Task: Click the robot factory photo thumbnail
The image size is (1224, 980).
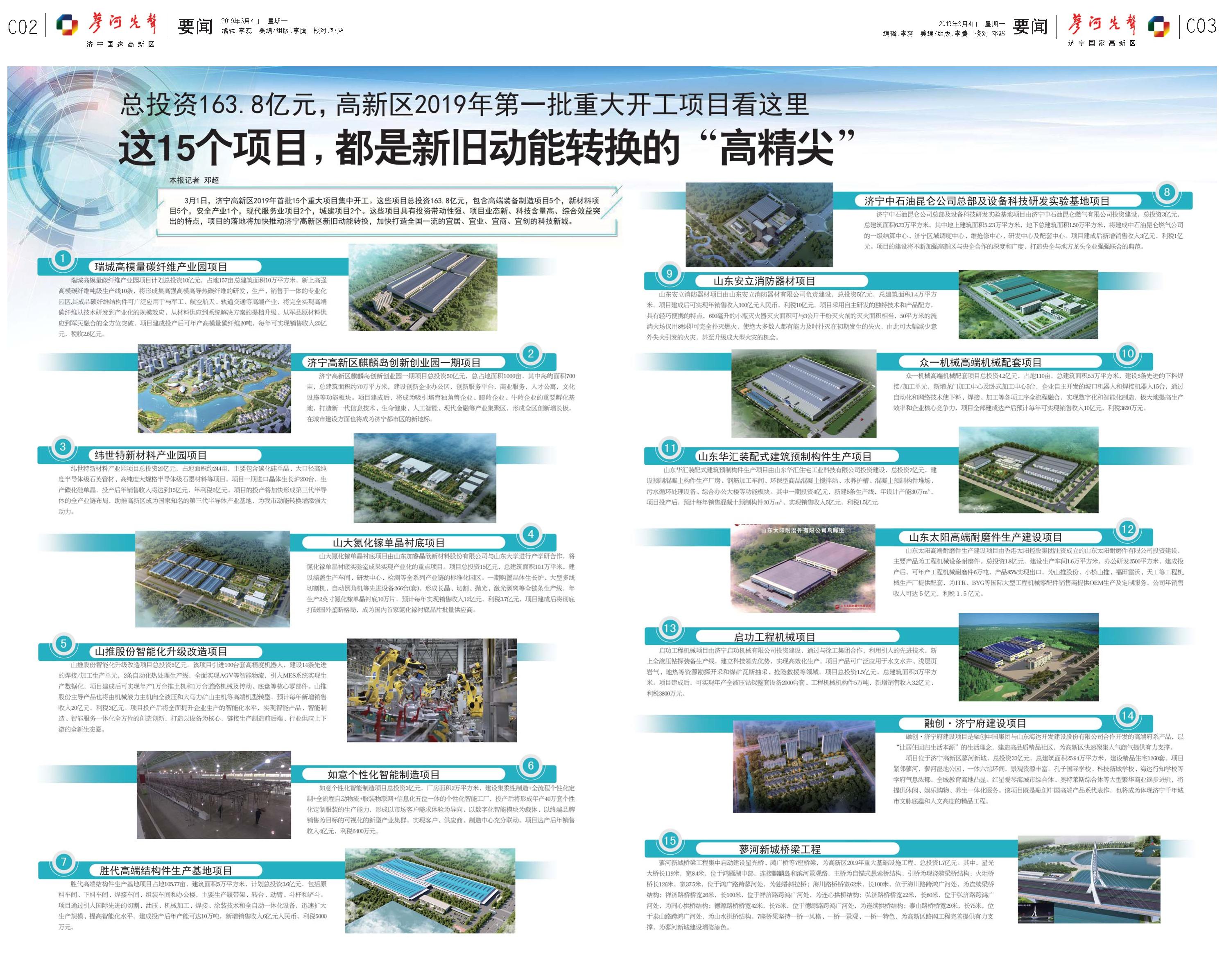Action: (432, 690)
